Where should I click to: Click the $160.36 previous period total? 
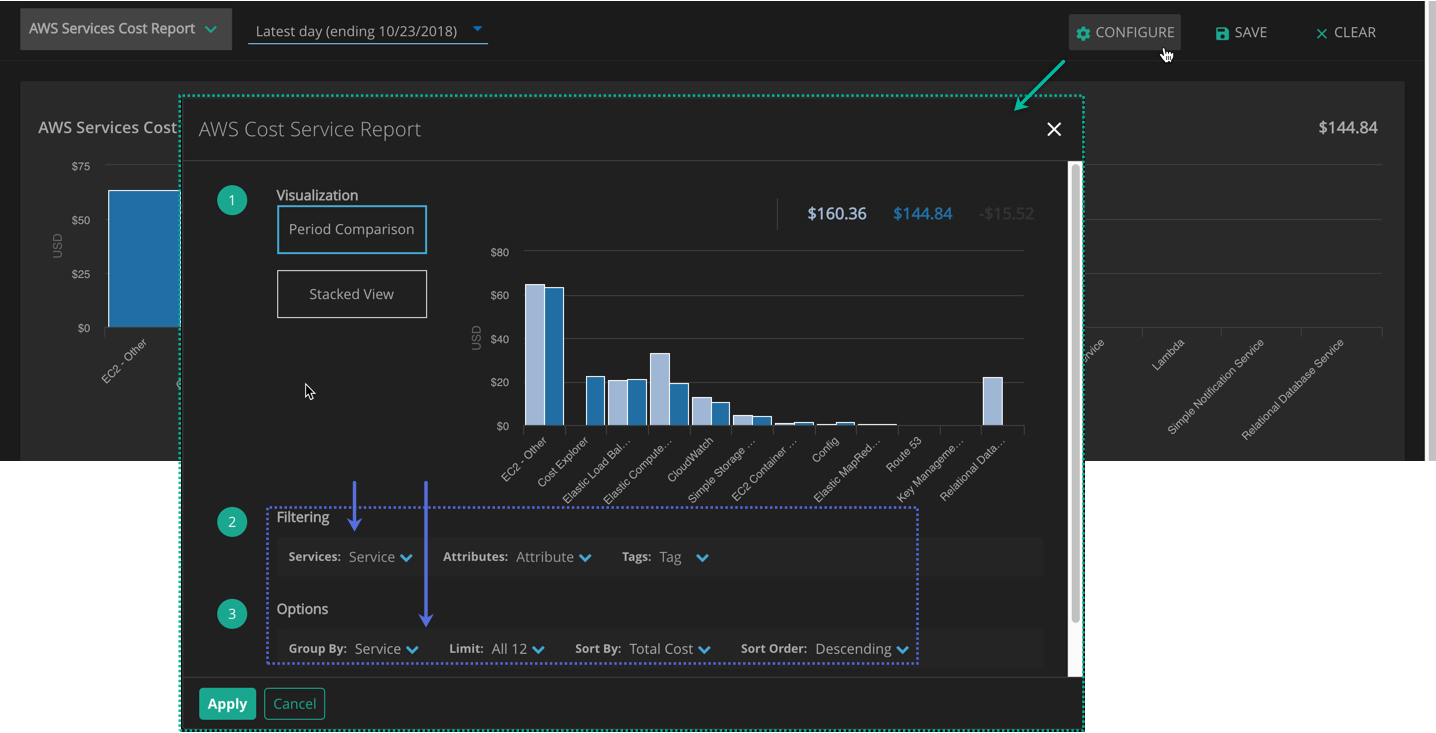pyautogui.click(x=837, y=214)
